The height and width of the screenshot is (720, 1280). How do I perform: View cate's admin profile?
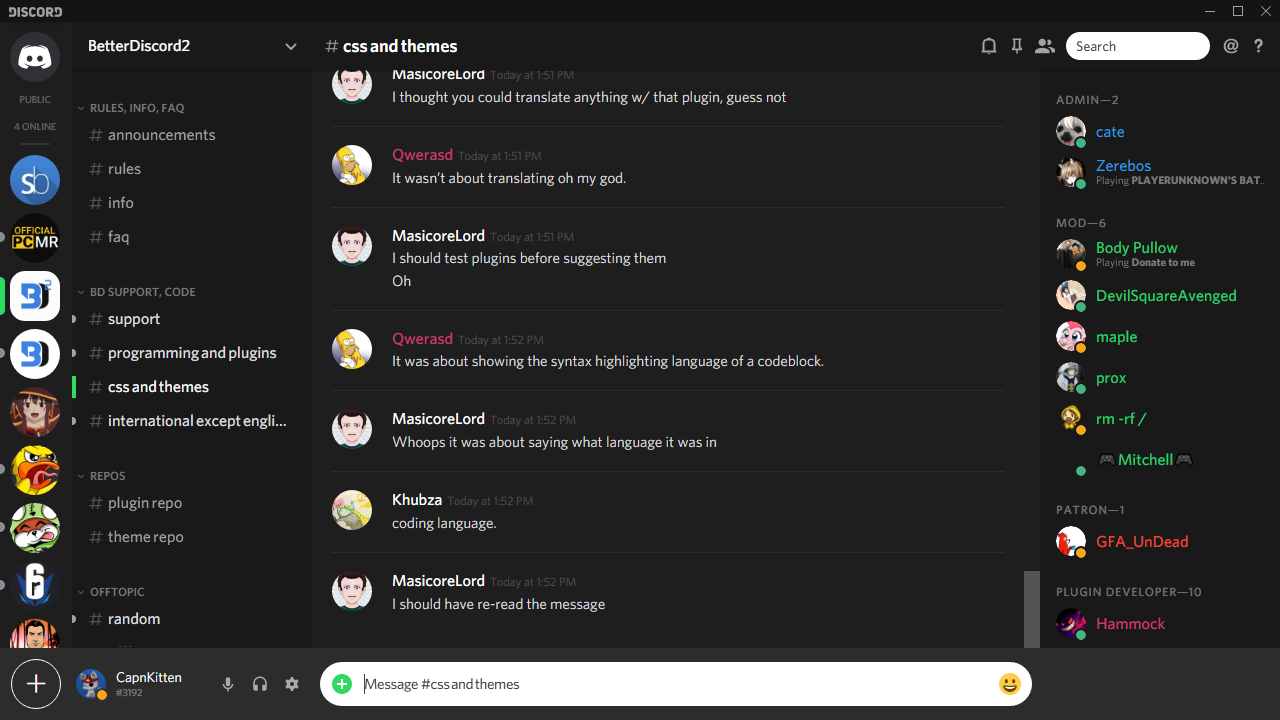pos(1109,131)
